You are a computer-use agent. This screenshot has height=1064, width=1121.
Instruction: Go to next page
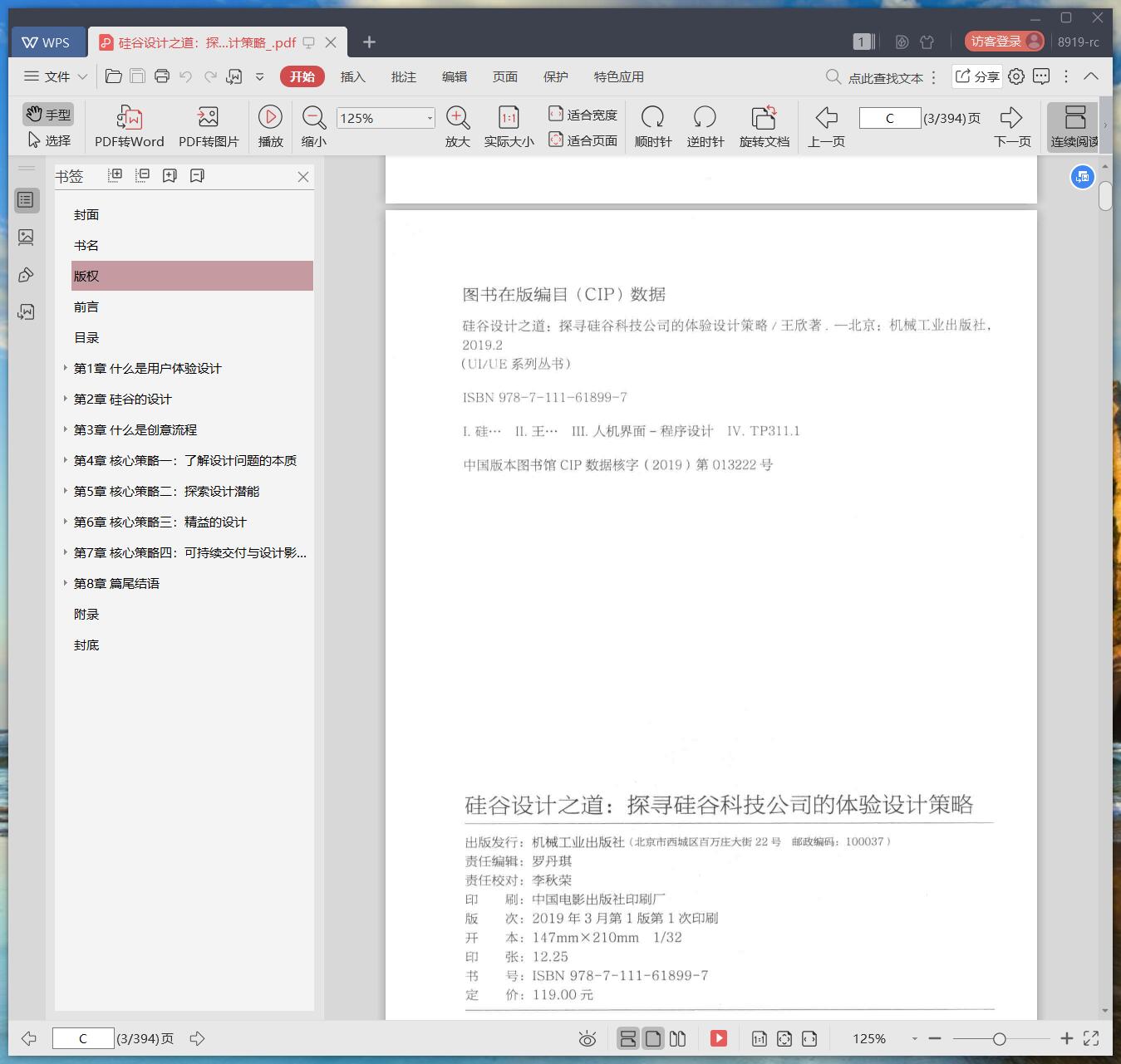1012,126
